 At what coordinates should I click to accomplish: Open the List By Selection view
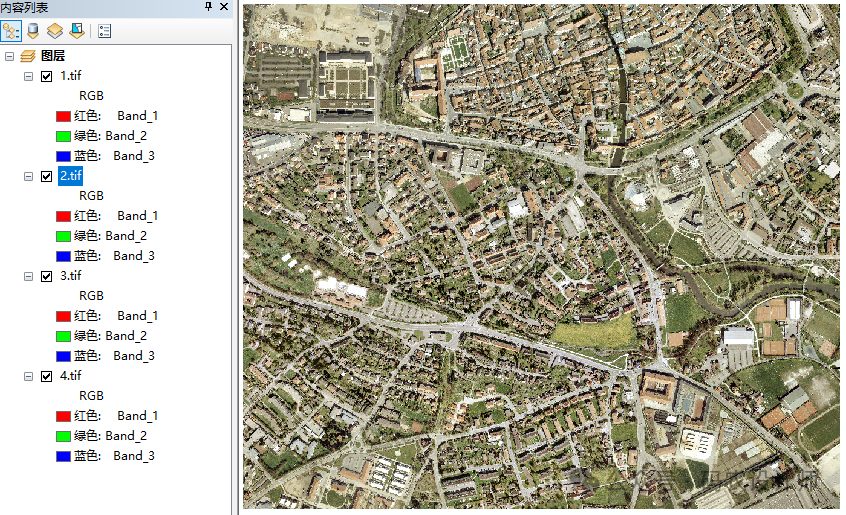pyautogui.click(x=76, y=30)
